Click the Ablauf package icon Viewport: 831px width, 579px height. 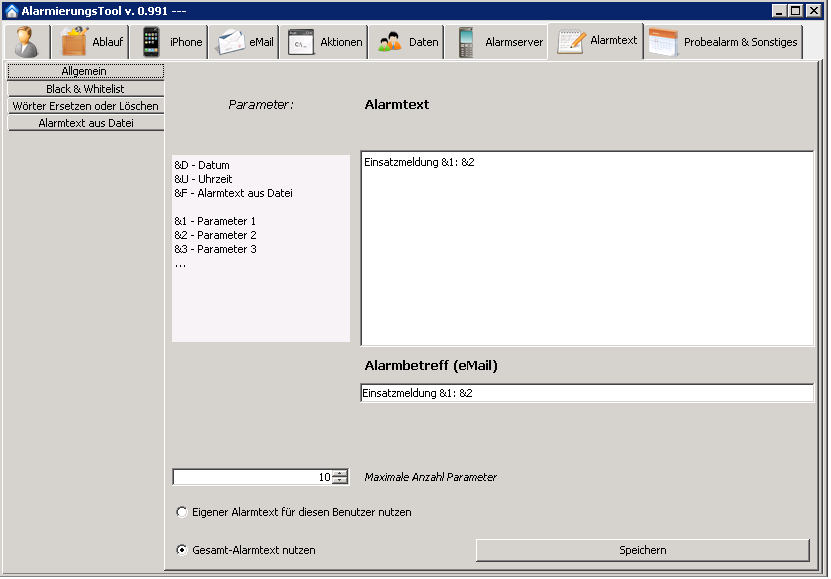[75, 42]
